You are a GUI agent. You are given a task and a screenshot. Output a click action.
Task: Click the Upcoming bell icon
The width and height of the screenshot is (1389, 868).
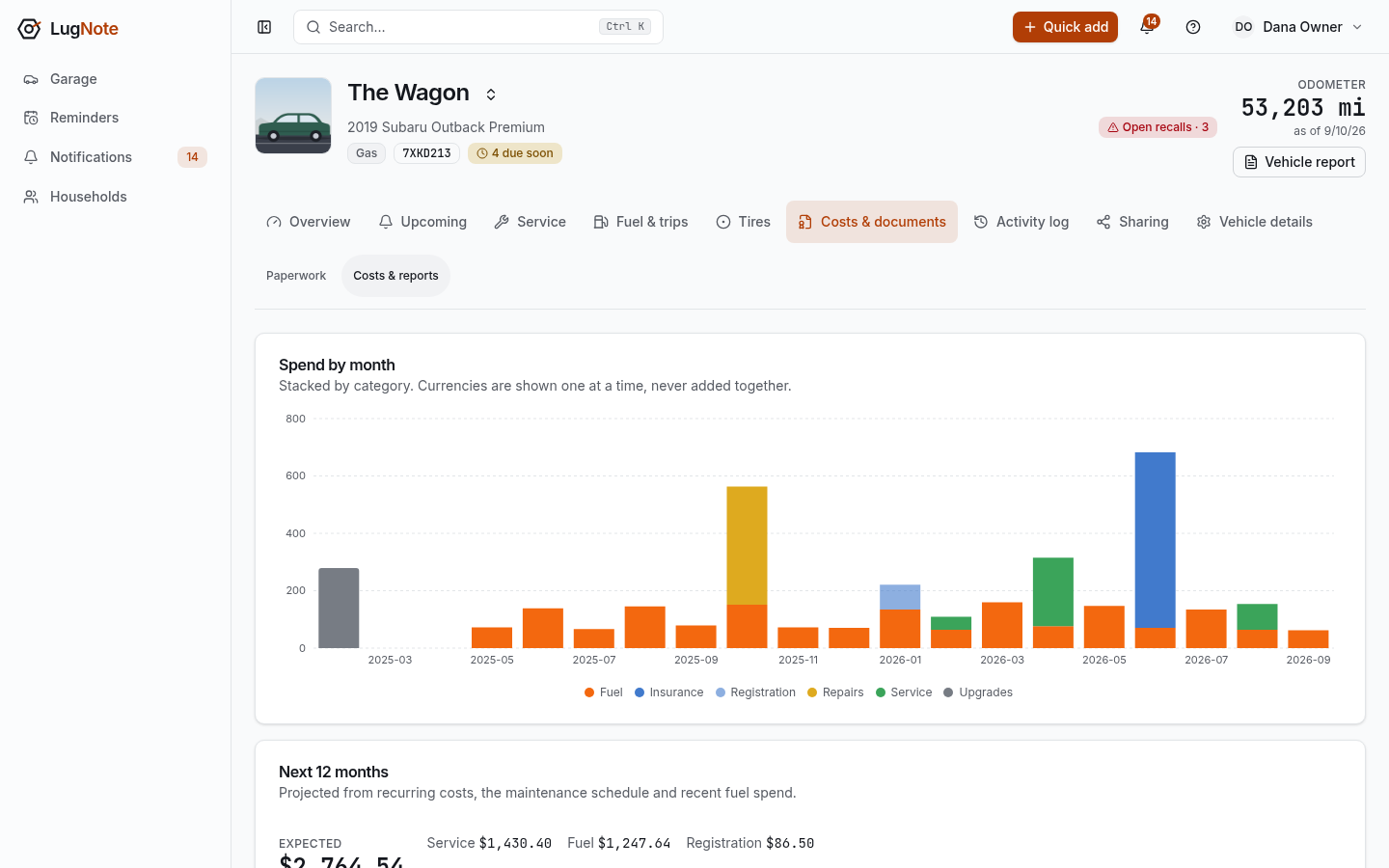(386, 222)
